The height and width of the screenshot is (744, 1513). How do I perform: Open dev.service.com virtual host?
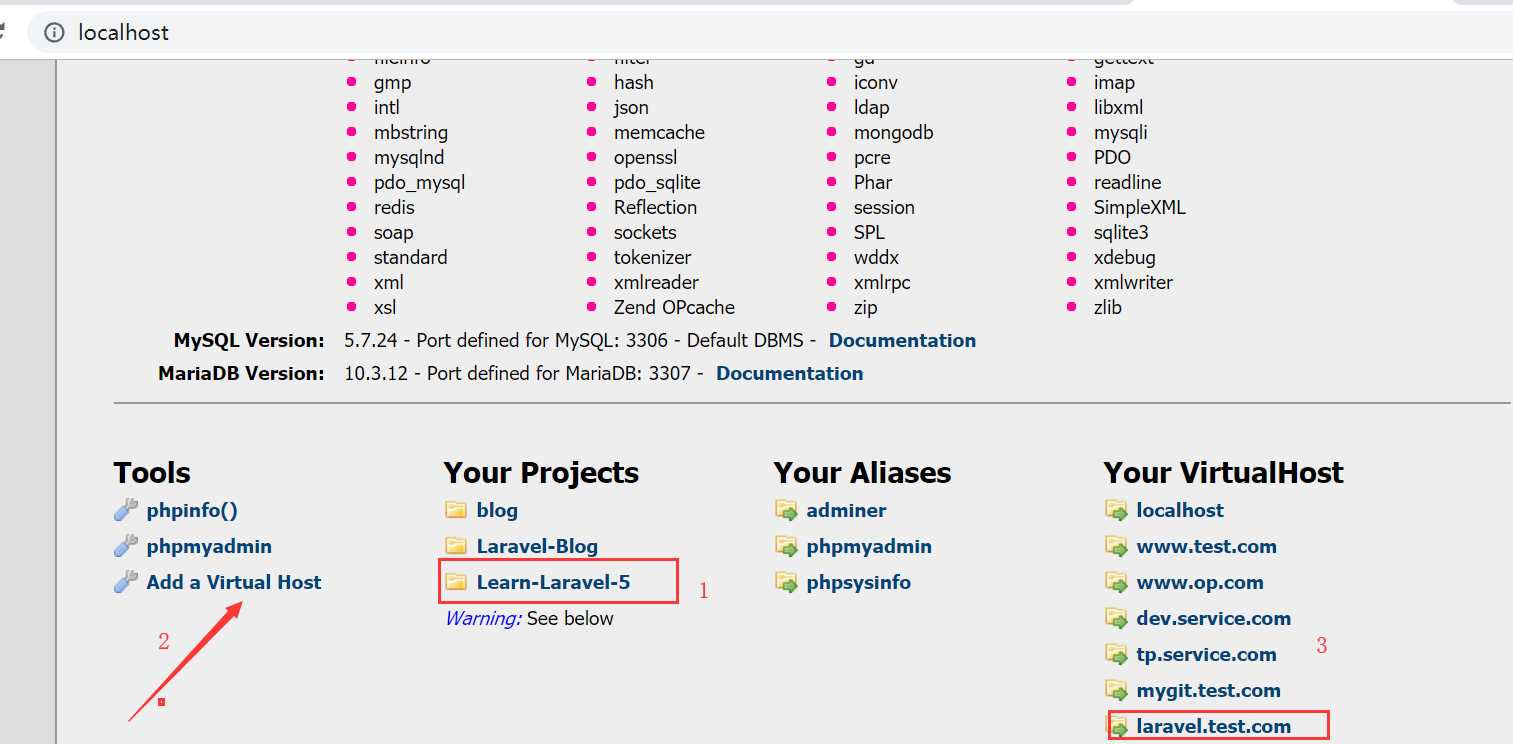click(x=1213, y=618)
